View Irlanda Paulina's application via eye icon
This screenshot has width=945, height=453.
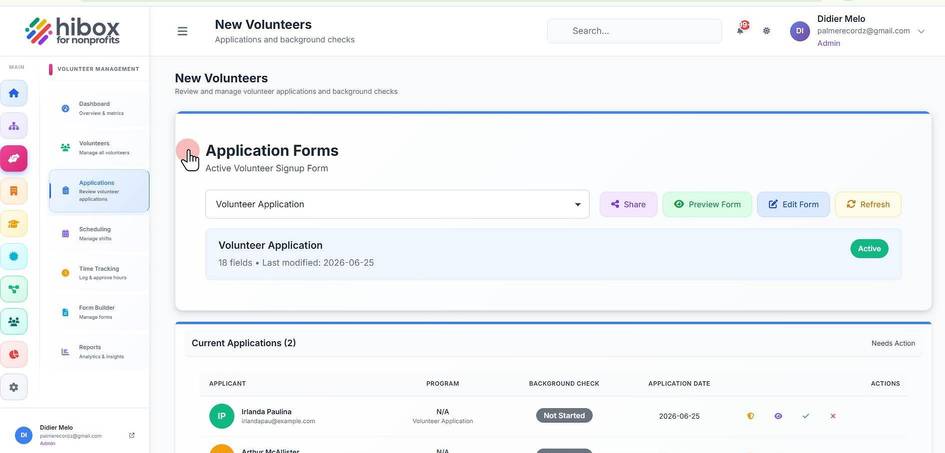(x=778, y=416)
